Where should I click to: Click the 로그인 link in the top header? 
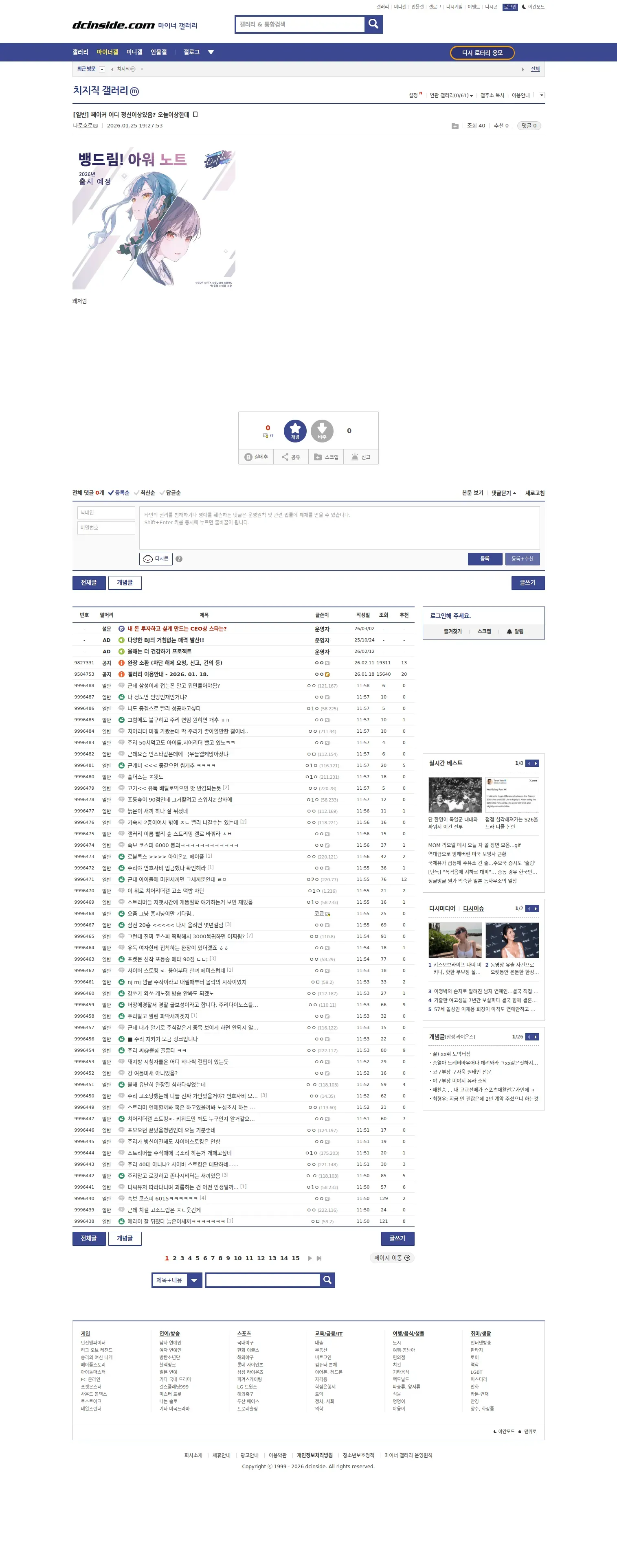510,7
